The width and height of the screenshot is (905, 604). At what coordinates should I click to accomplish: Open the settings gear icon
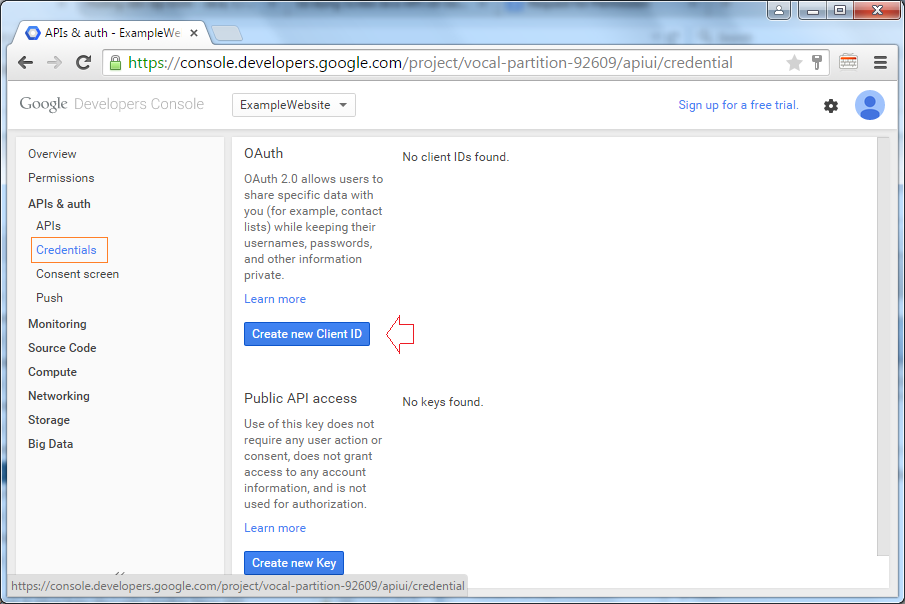coord(831,106)
